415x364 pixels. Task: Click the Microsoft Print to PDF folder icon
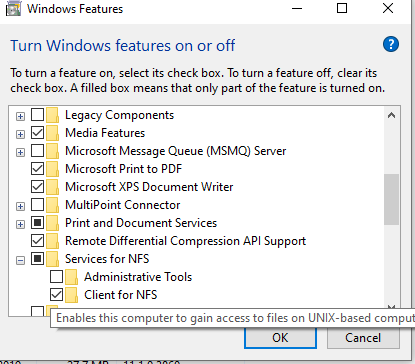point(52,169)
